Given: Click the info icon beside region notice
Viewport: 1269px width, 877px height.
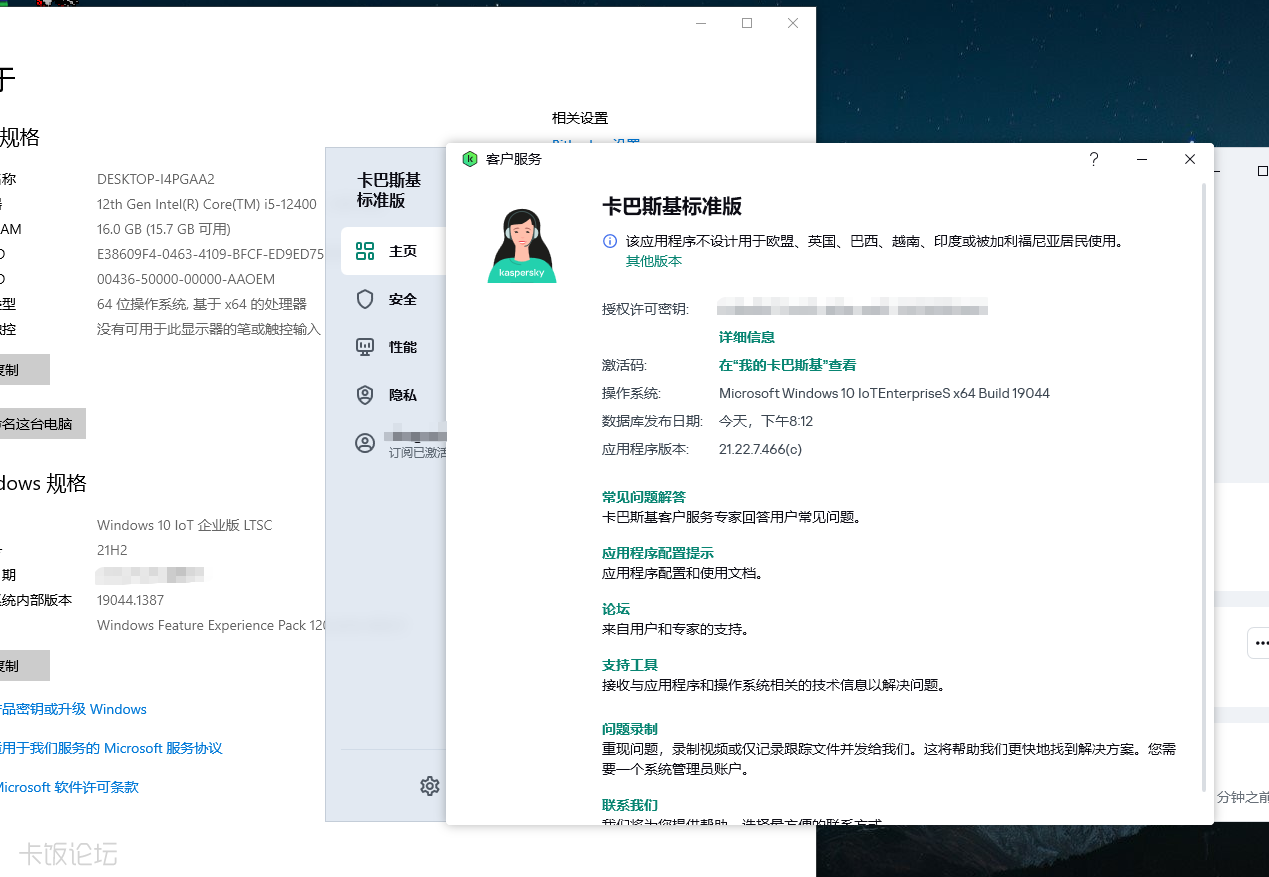Looking at the screenshot, I should coord(610,241).
